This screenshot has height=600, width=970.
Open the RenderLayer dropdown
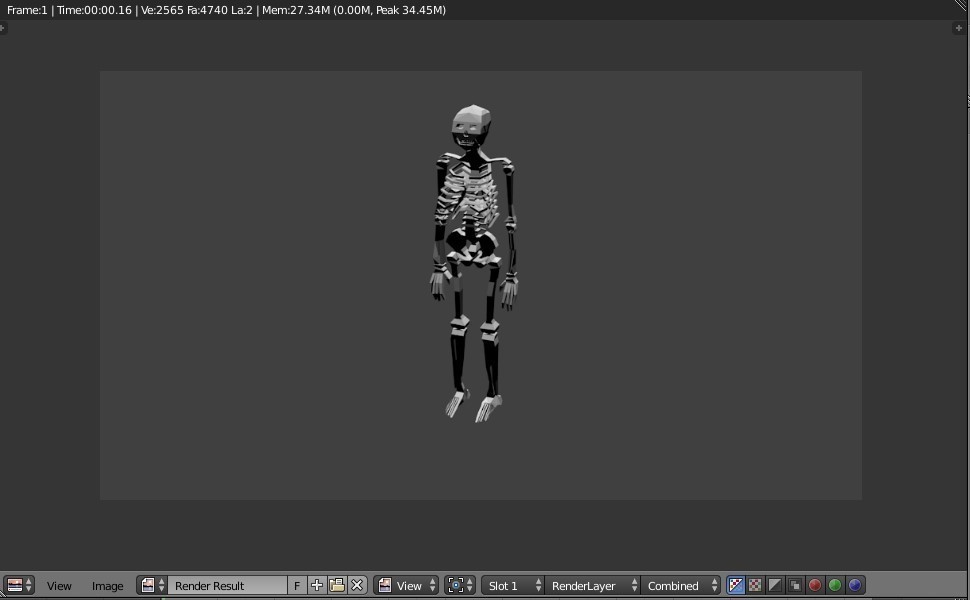590,585
